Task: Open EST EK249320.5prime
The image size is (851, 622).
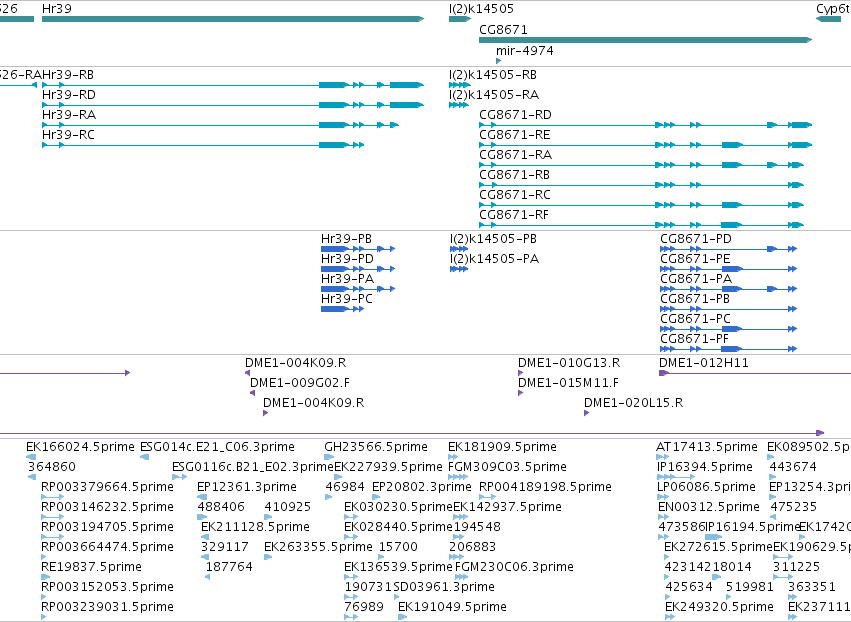Action: click(719, 608)
